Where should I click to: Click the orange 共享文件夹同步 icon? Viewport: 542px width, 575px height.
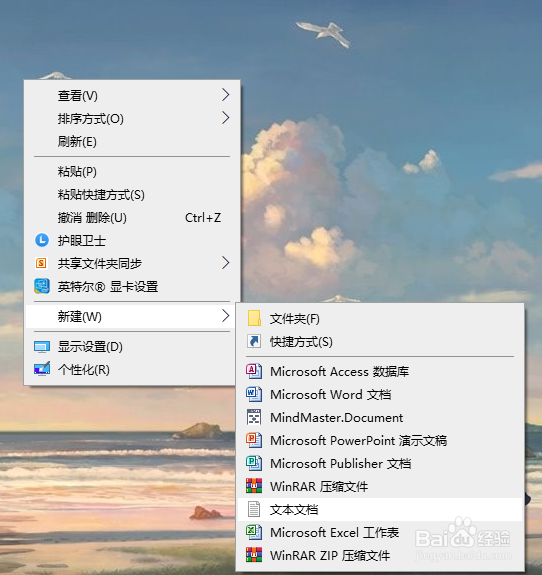41,263
